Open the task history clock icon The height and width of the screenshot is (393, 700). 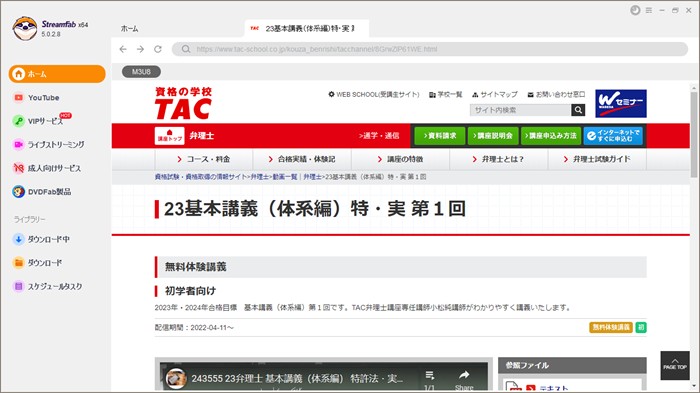pos(635,10)
